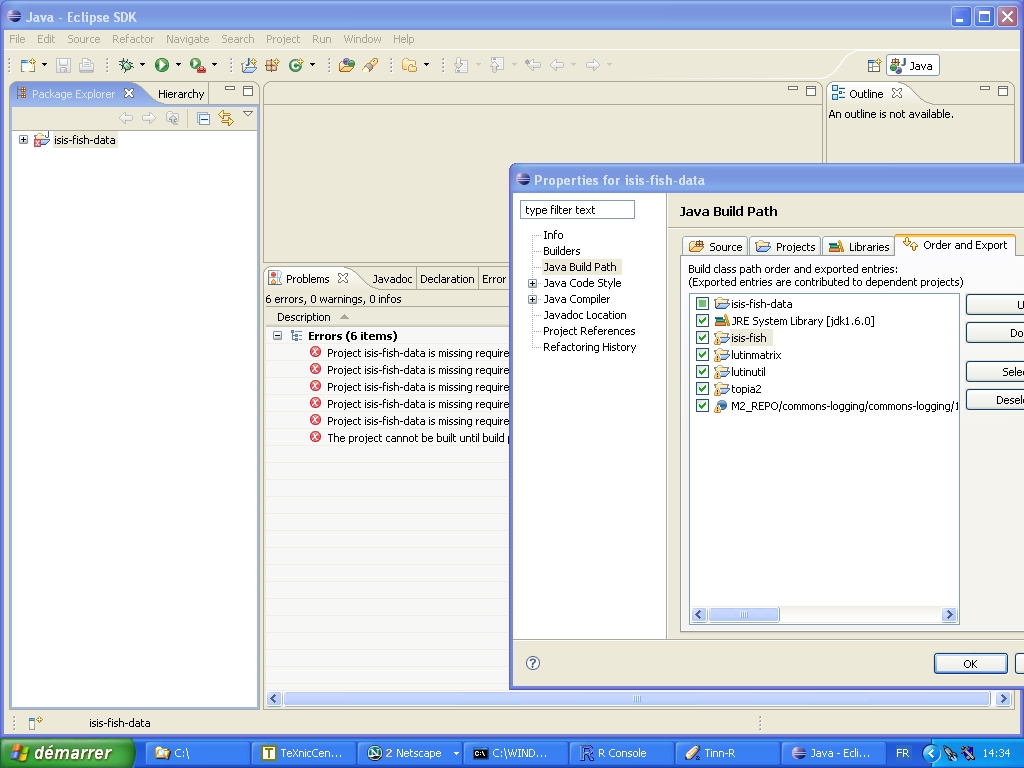The width and height of the screenshot is (1024, 768).
Task: Minimize the Outline view panel
Action: 985,89
